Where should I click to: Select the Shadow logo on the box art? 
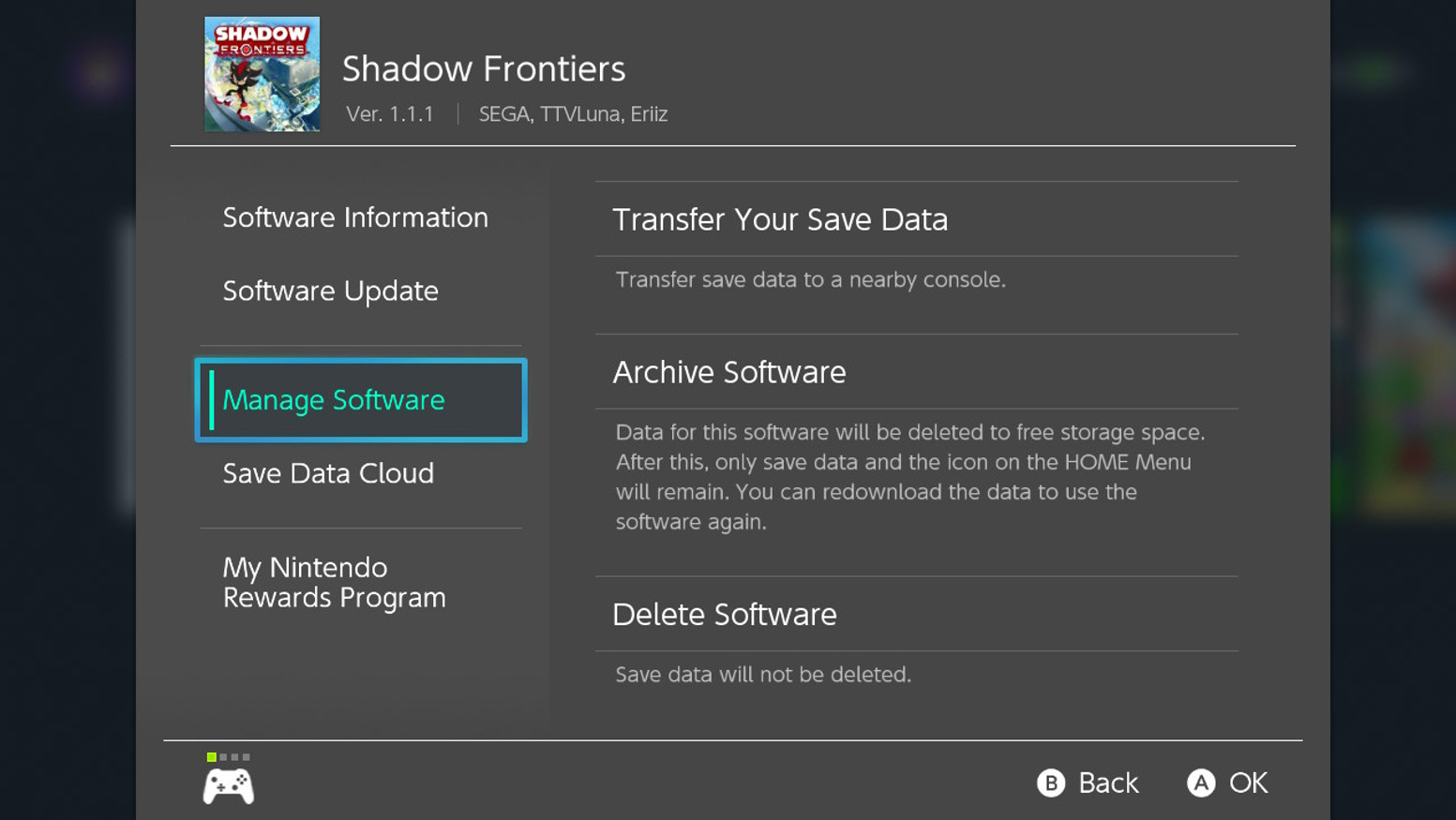[261, 36]
